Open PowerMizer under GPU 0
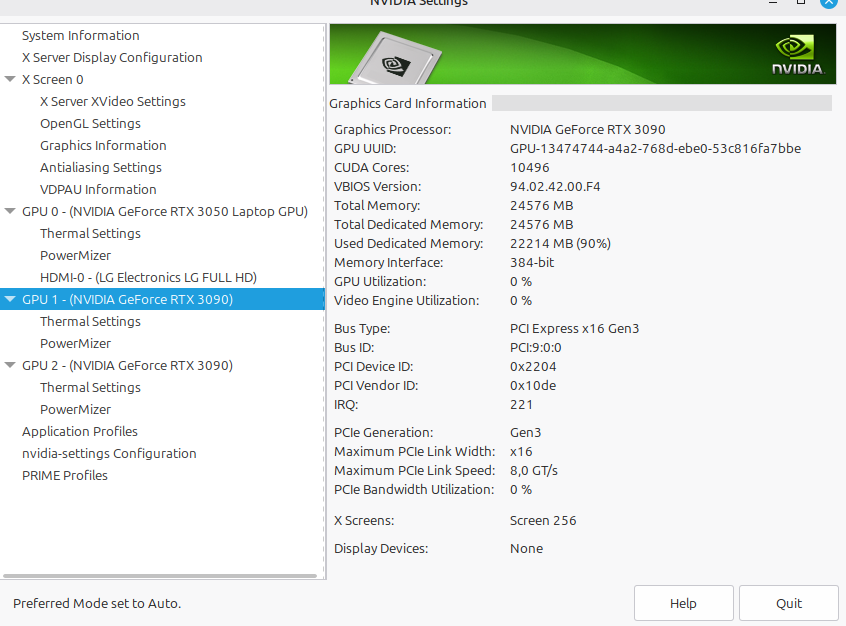846x626 pixels. pos(75,256)
